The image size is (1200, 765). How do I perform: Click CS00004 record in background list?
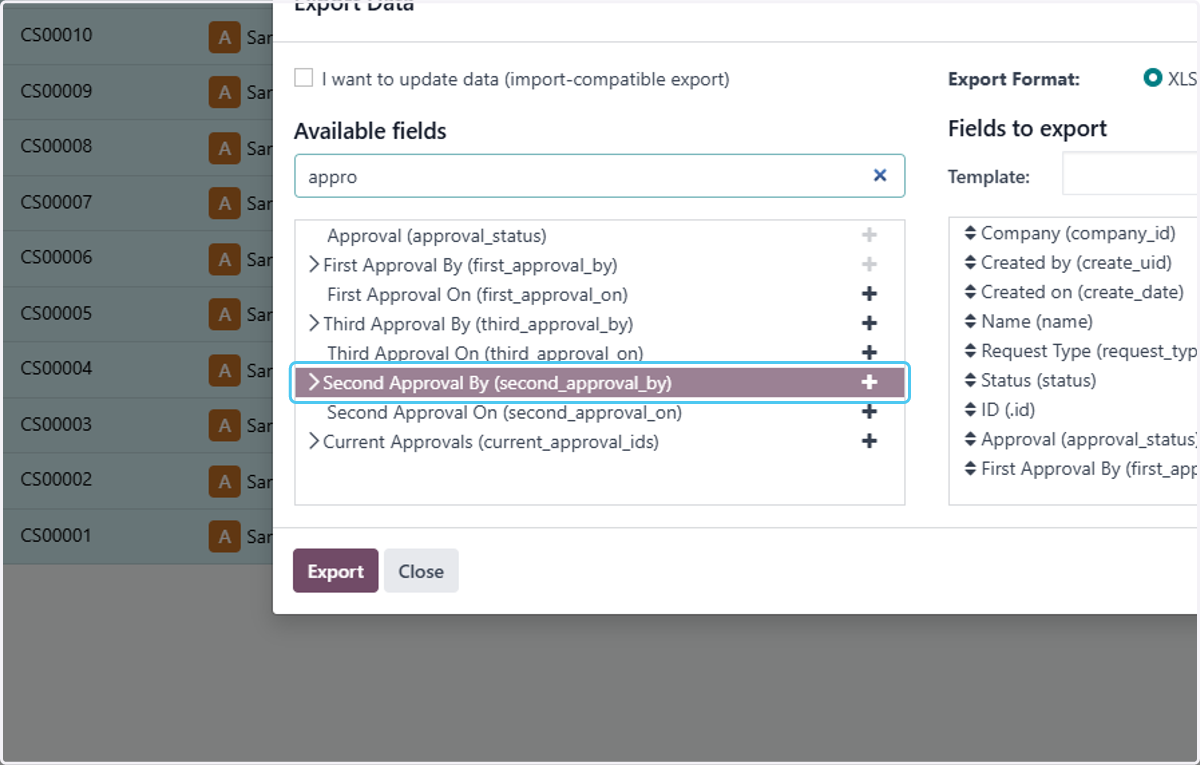pyautogui.click(x=56, y=369)
